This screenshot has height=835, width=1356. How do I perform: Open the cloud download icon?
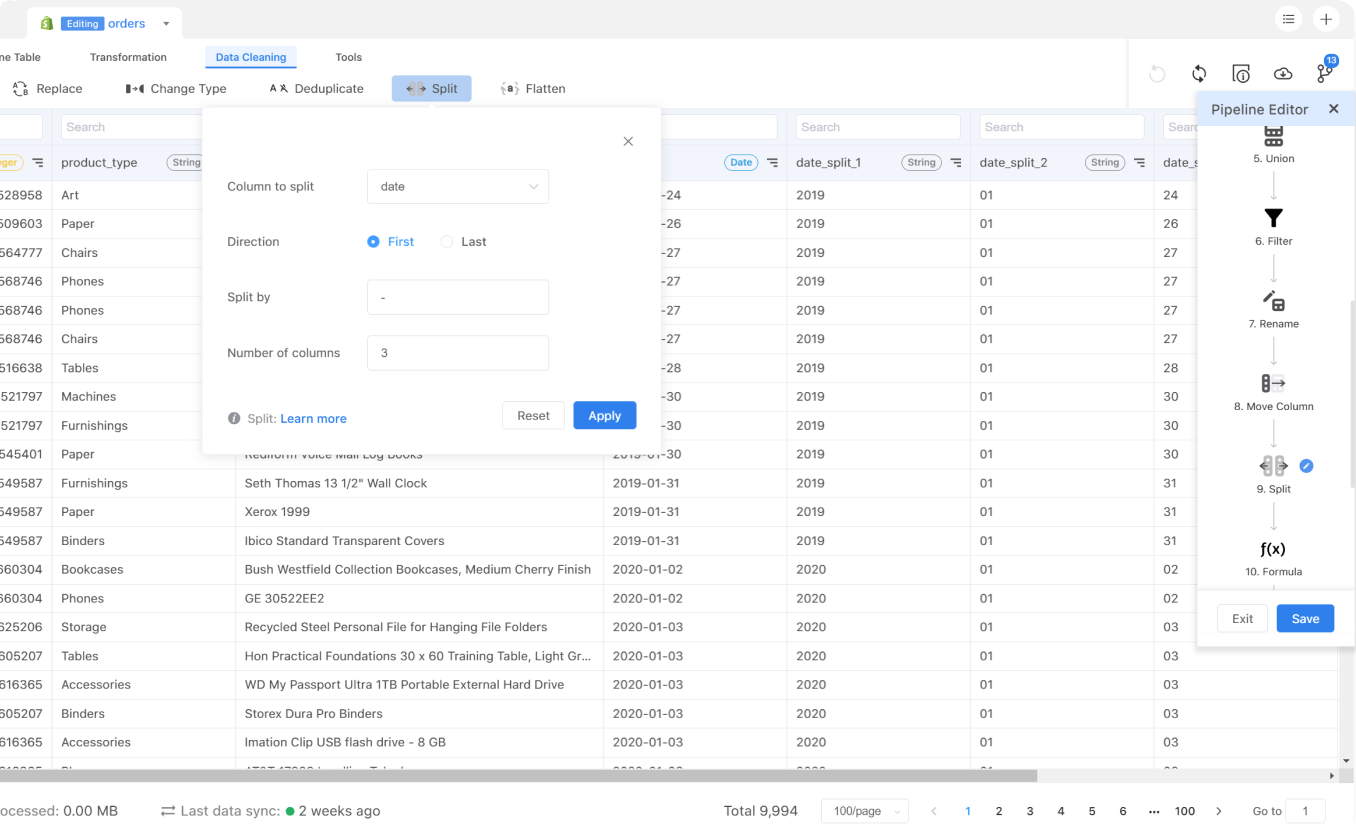1283,73
